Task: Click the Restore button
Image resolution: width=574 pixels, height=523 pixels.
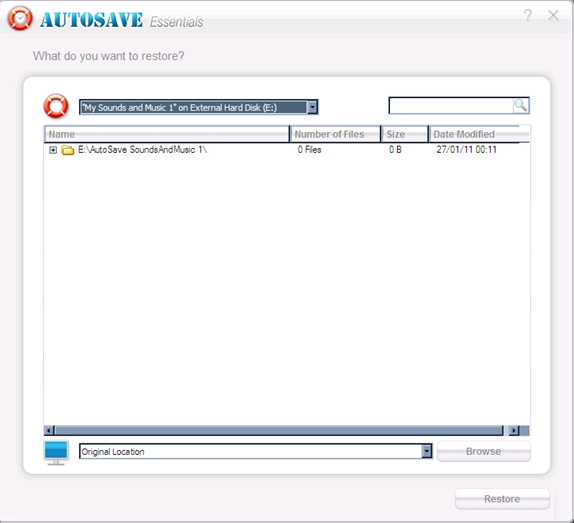Action: pyautogui.click(x=502, y=499)
